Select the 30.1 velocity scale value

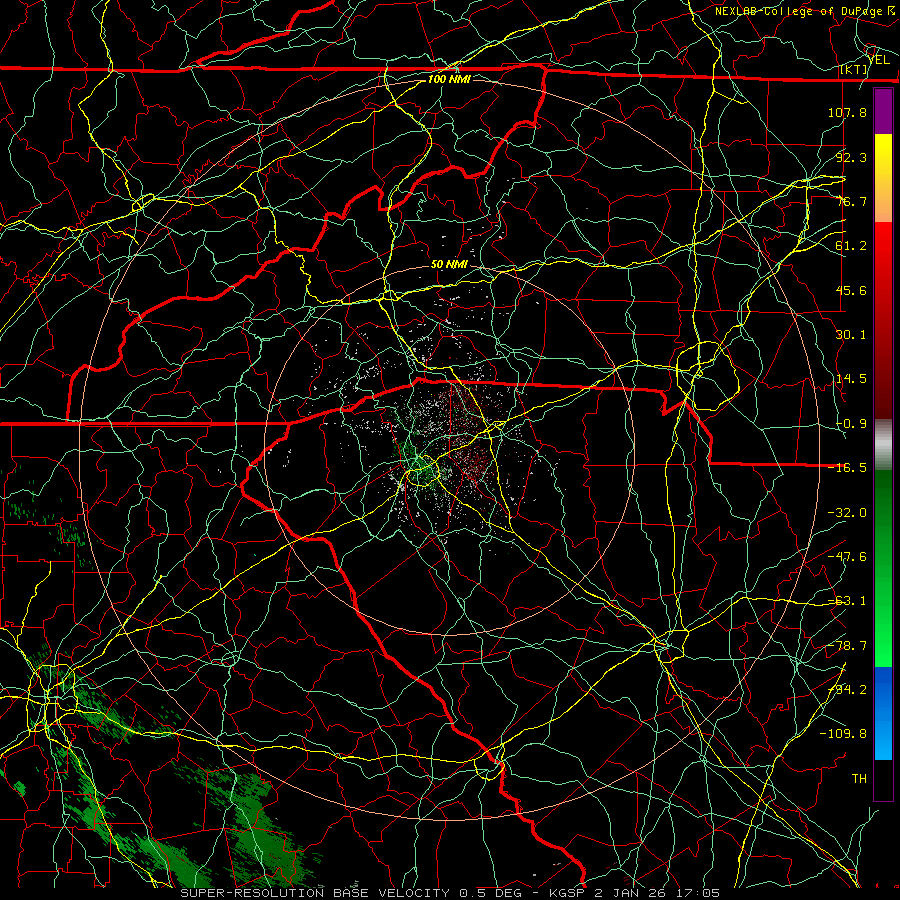(851, 335)
